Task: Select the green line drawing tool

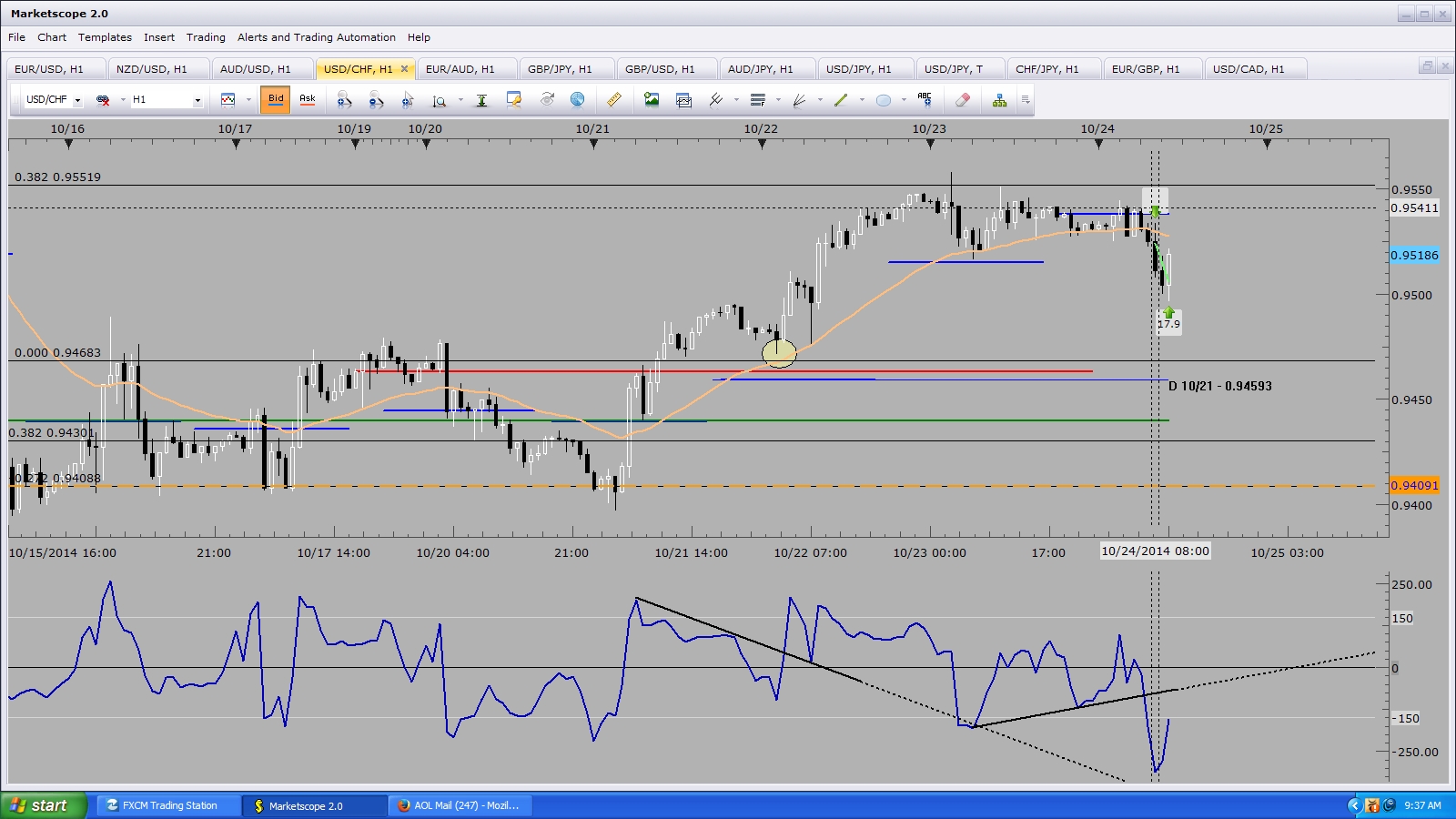Action: click(841, 100)
